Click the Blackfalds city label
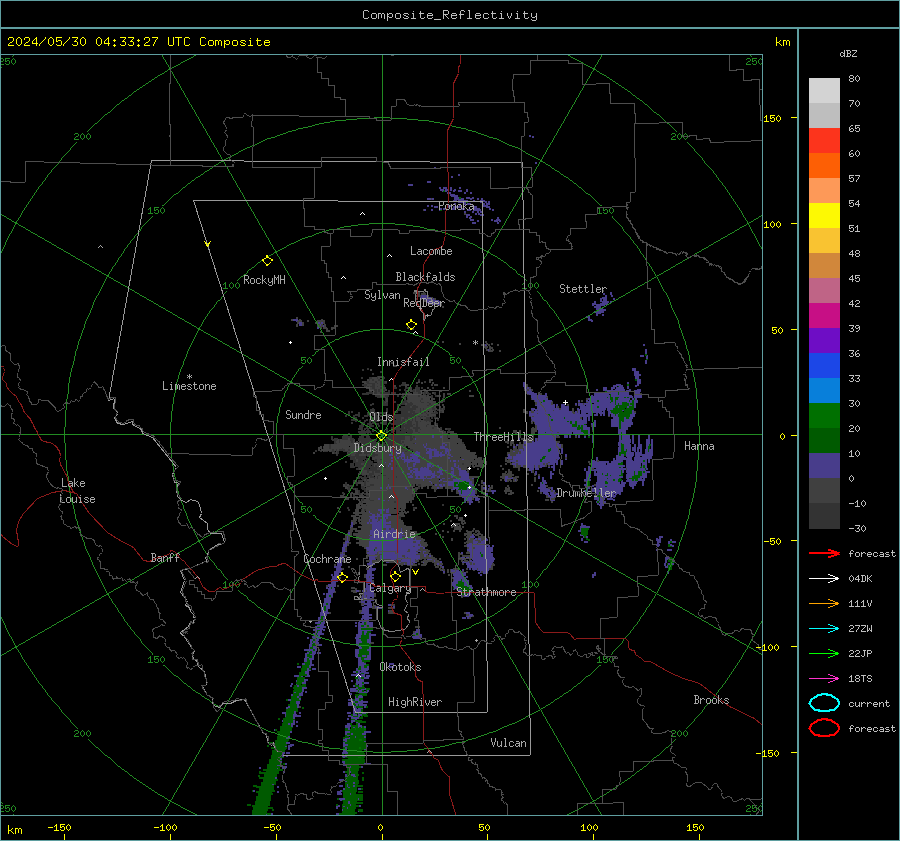Image resolution: width=900 pixels, height=841 pixels. 425,277
